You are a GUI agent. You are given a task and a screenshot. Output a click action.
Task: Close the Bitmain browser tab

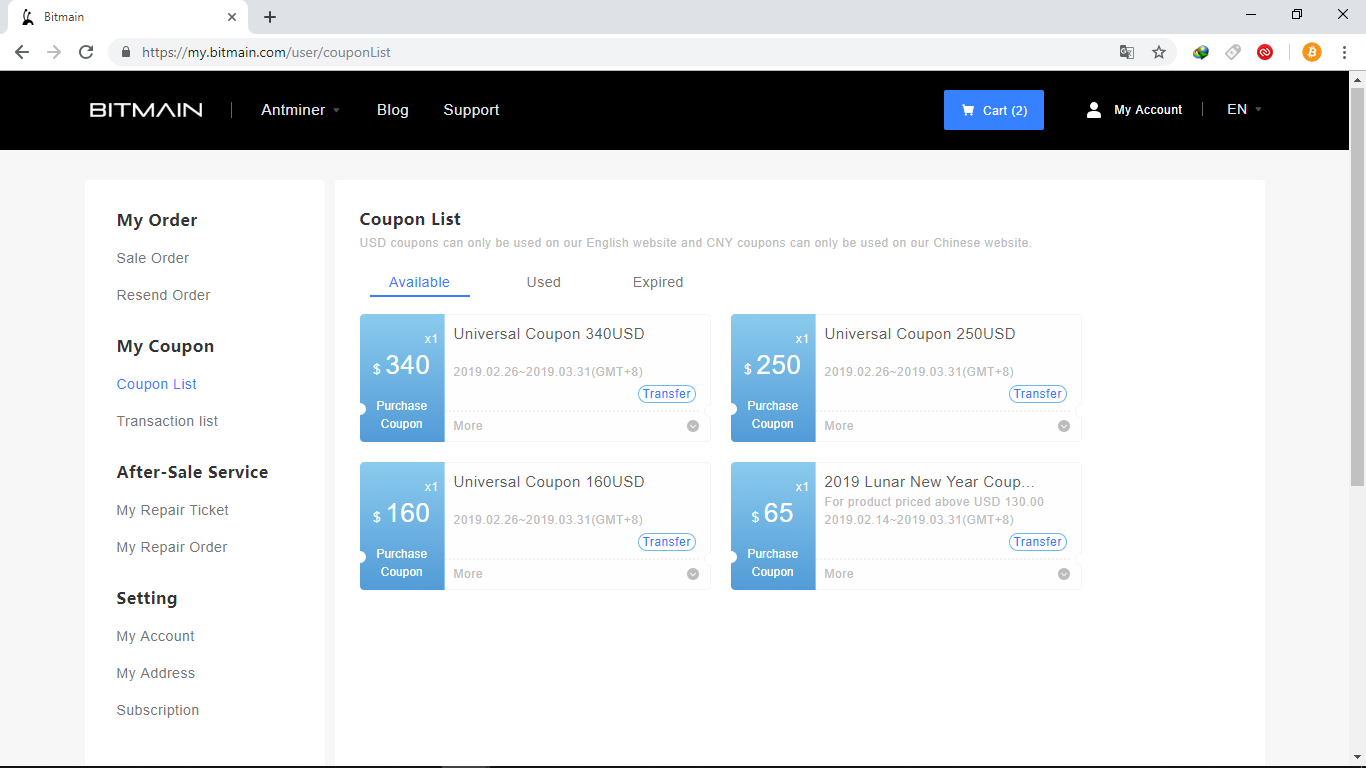pos(232,17)
